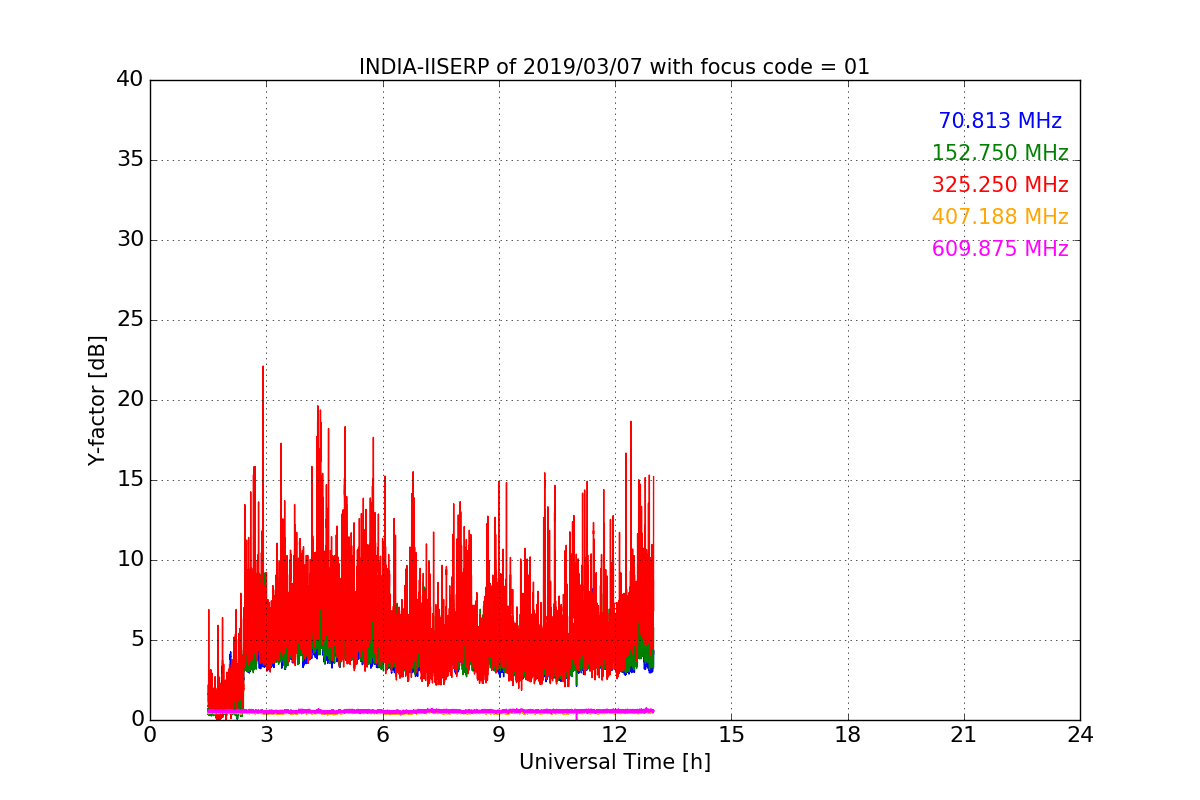This screenshot has width=1200, height=800.
Task: Click the y-axis tick value 25
Action: [x=130, y=320]
